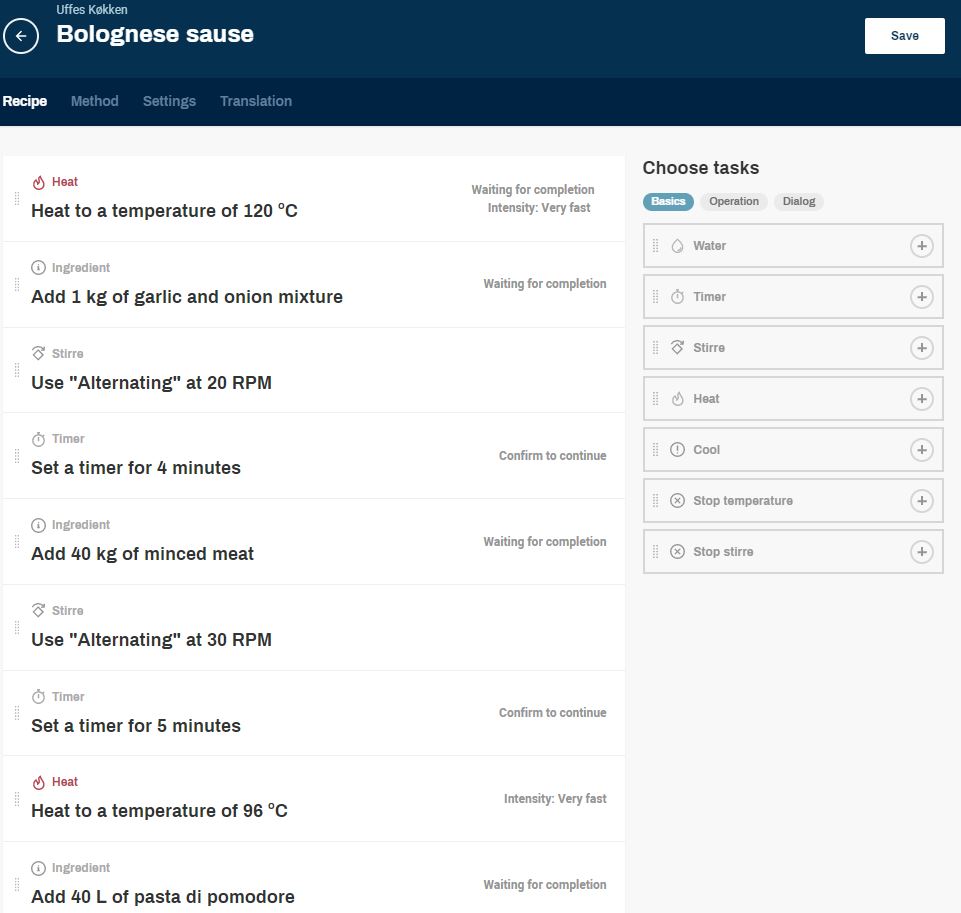Open the Heat to 120 °C step

tap(164, 211)
